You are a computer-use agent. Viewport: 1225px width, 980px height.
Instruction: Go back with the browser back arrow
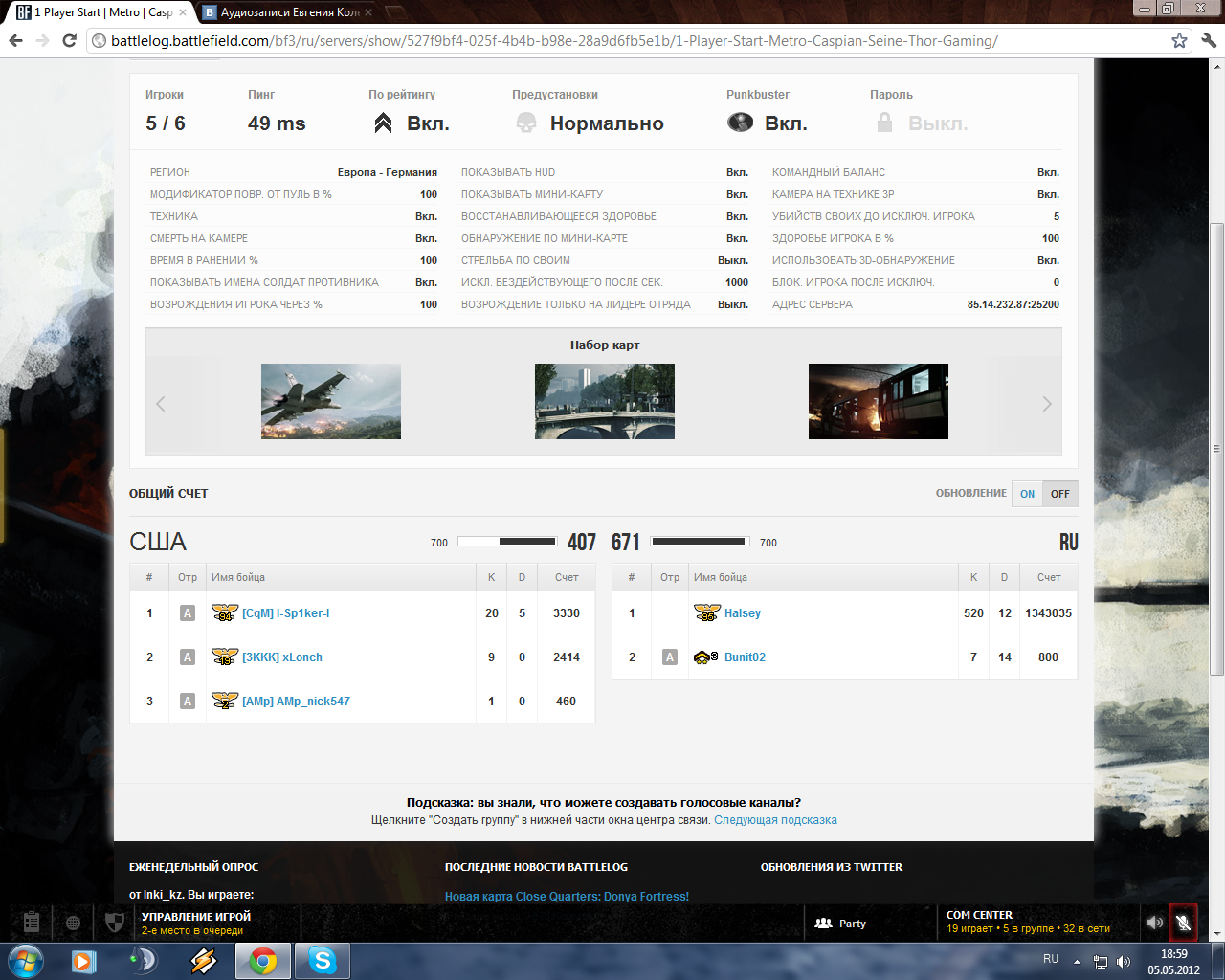pos(15,40)
